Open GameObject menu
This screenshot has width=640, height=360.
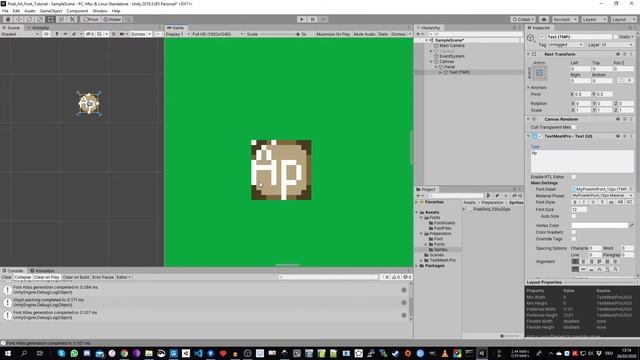click(x=51, y=11)
